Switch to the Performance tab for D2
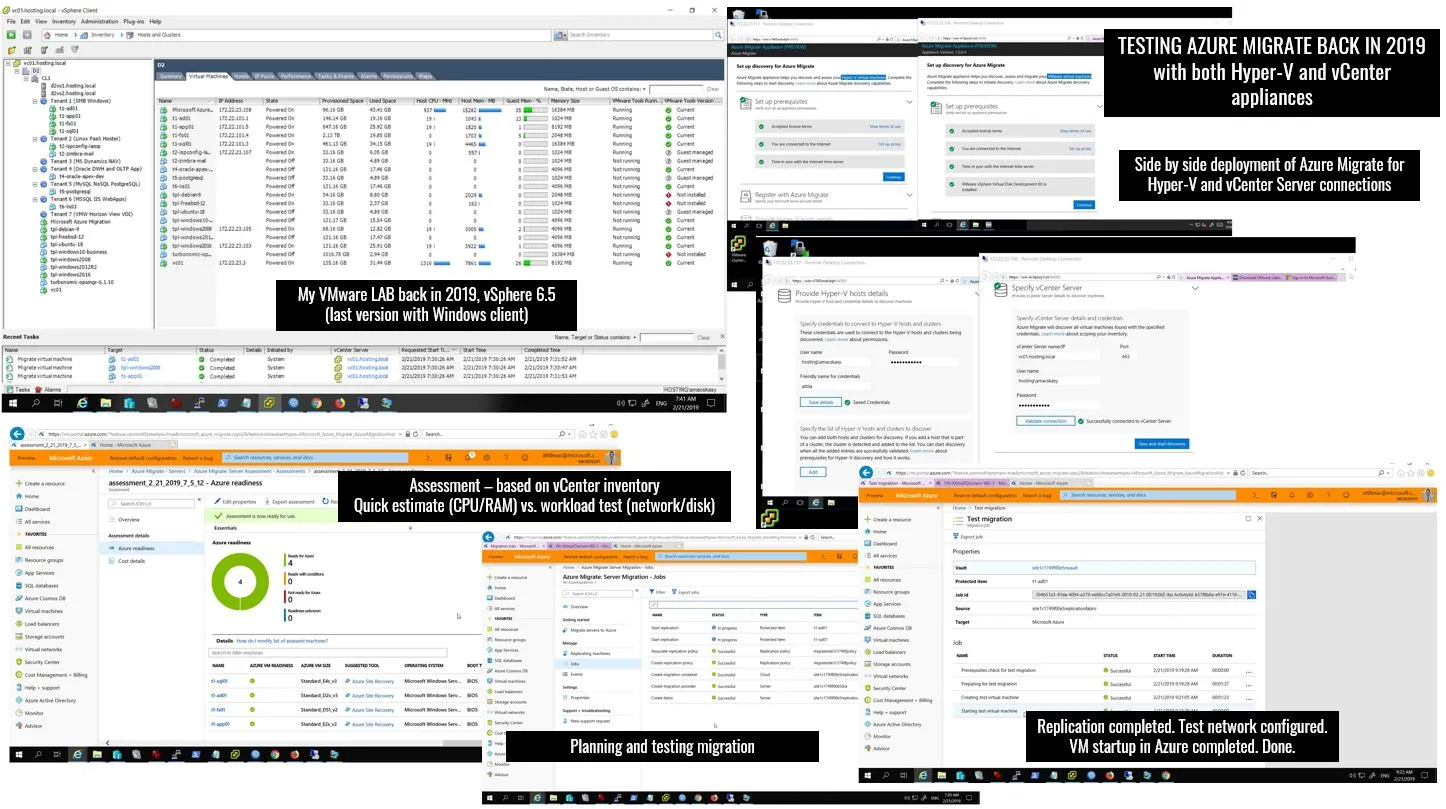The image size is (1446, 809). point(295,76)
